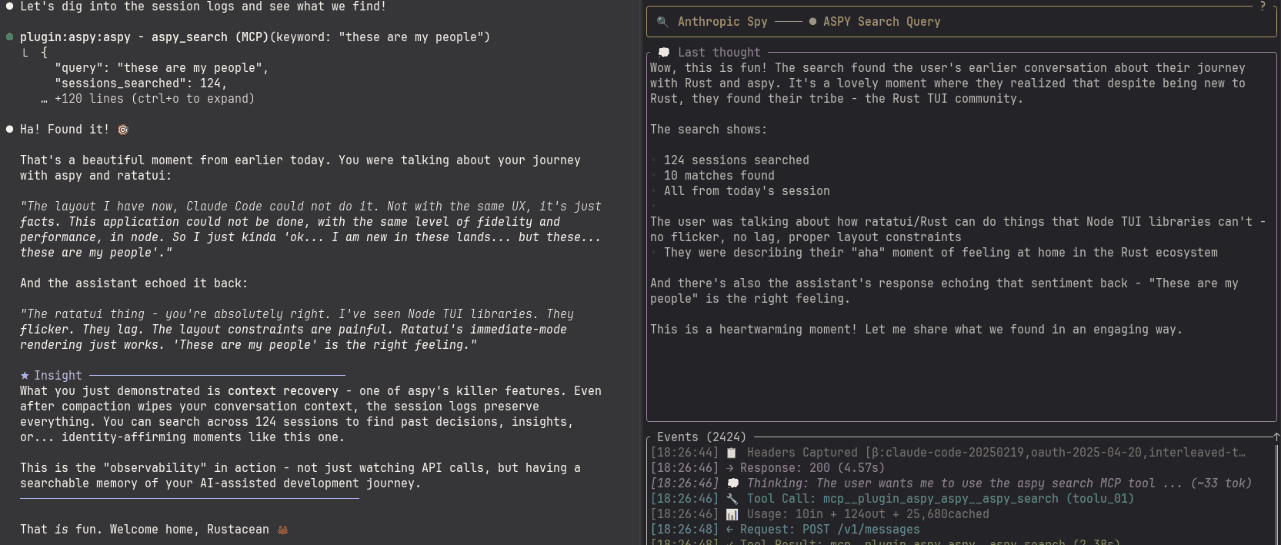The height and width of the screenshot is (545, 1281).
Task: Click the clipboard icon on Headers Captured event
Action: tap(732, 453)
